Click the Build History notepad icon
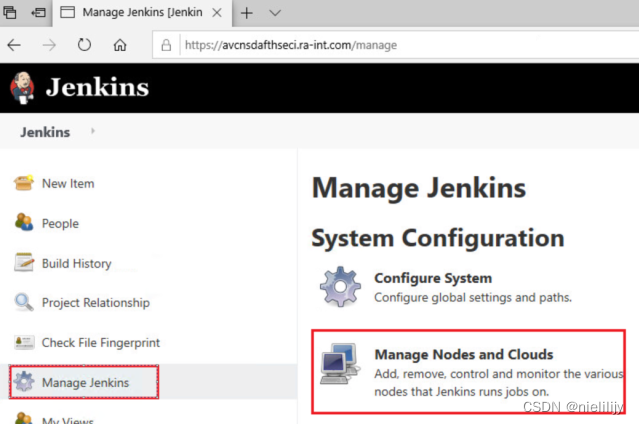The image size is (639, 424). point(24,262)
